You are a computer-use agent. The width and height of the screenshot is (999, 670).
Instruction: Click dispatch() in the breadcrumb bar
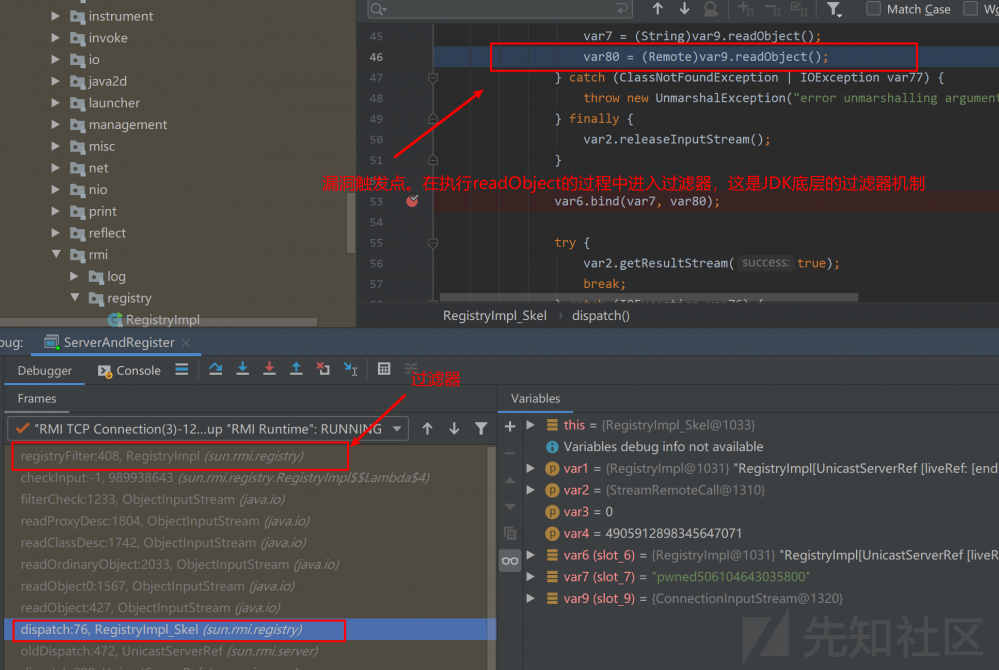point(601,315)
